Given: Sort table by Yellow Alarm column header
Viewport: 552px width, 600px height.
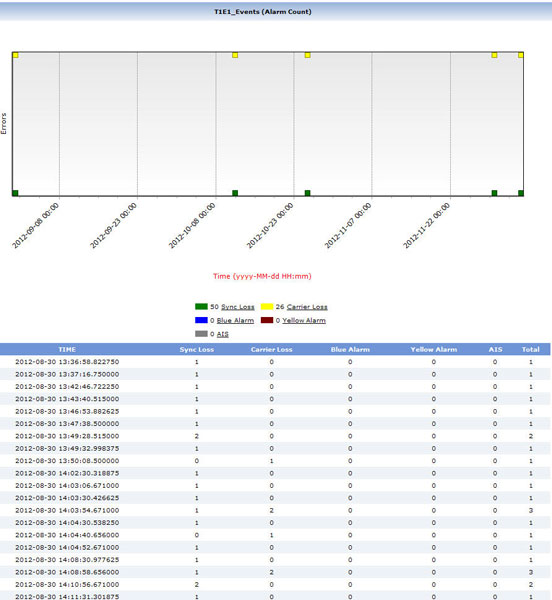Looking at the screenshot, I should 434,349.
